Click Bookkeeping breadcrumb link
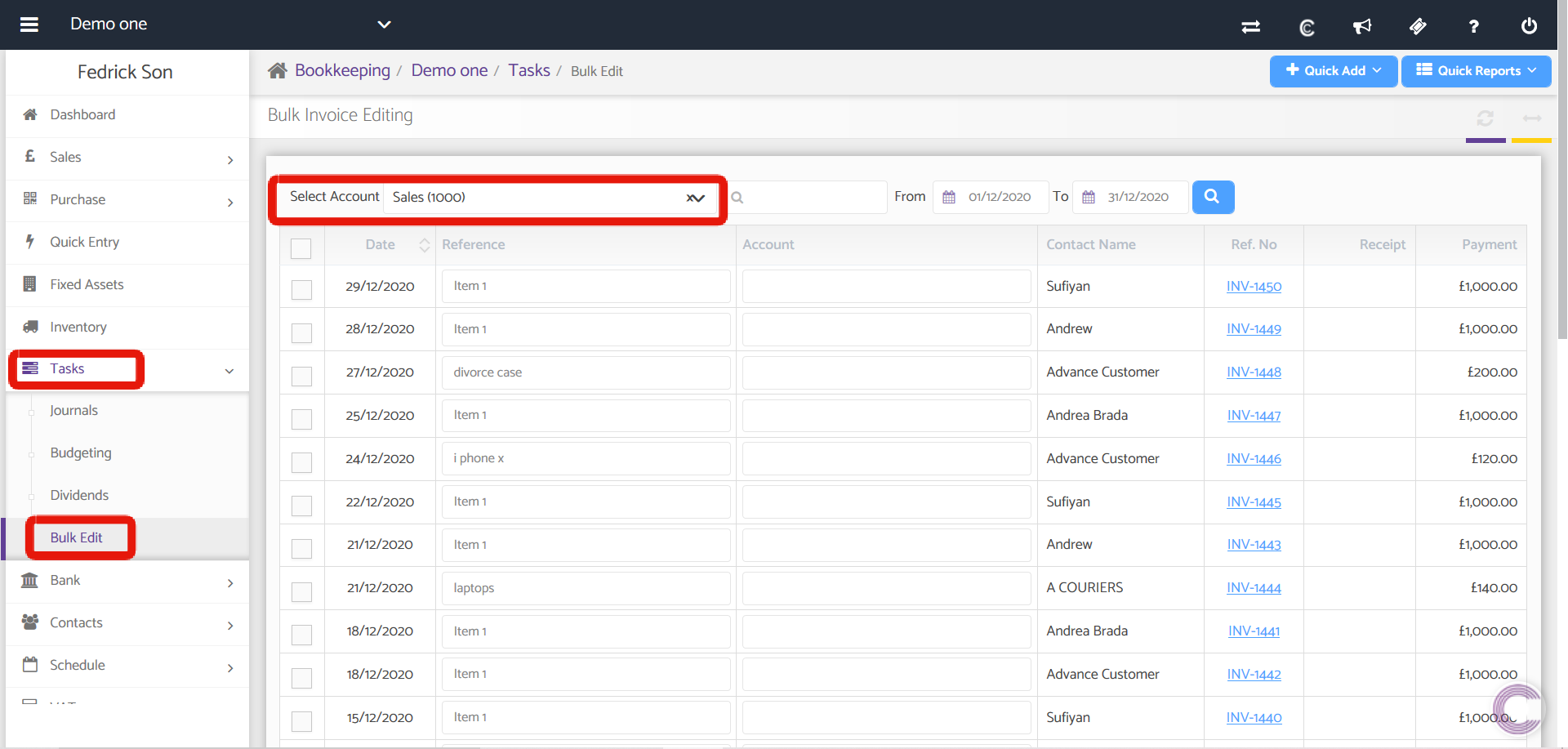The width and height of the screenshot is (1568, 749). (x=342, y=70)
